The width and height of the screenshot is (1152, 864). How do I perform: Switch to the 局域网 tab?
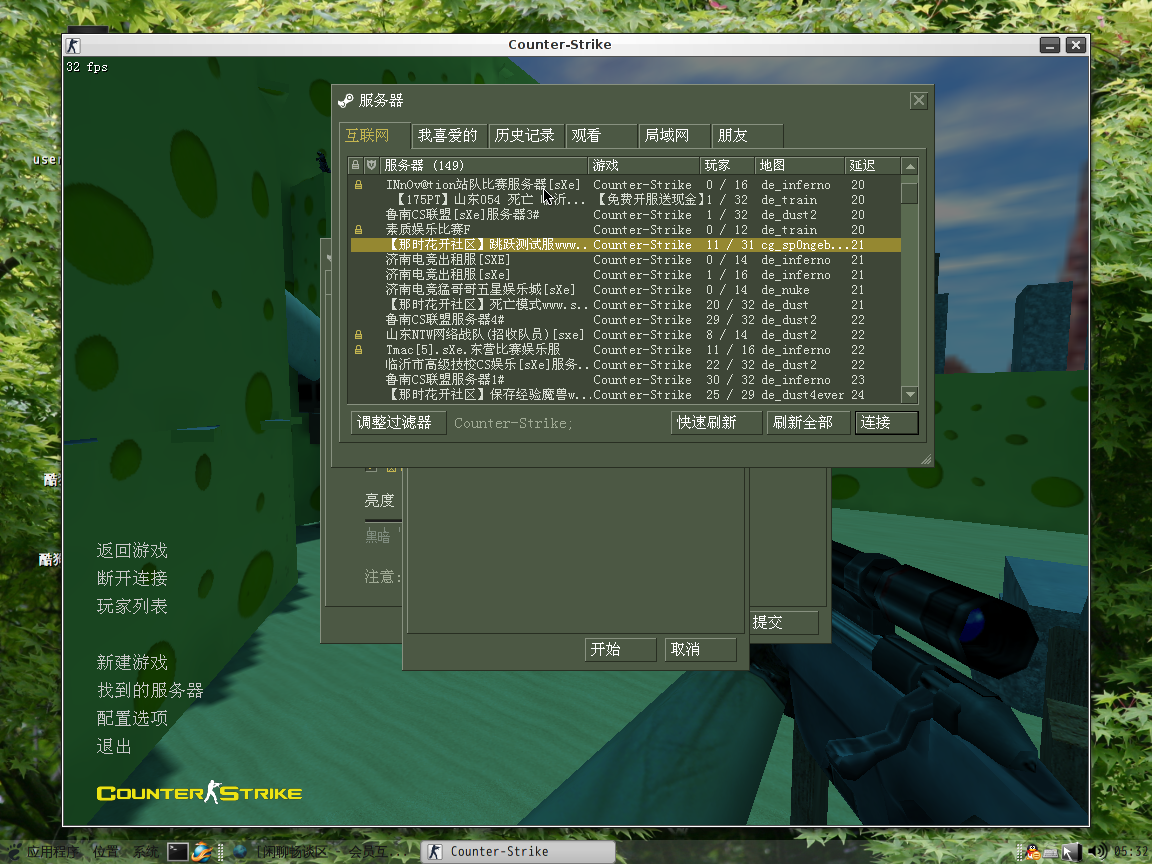[x=674, y=136]
